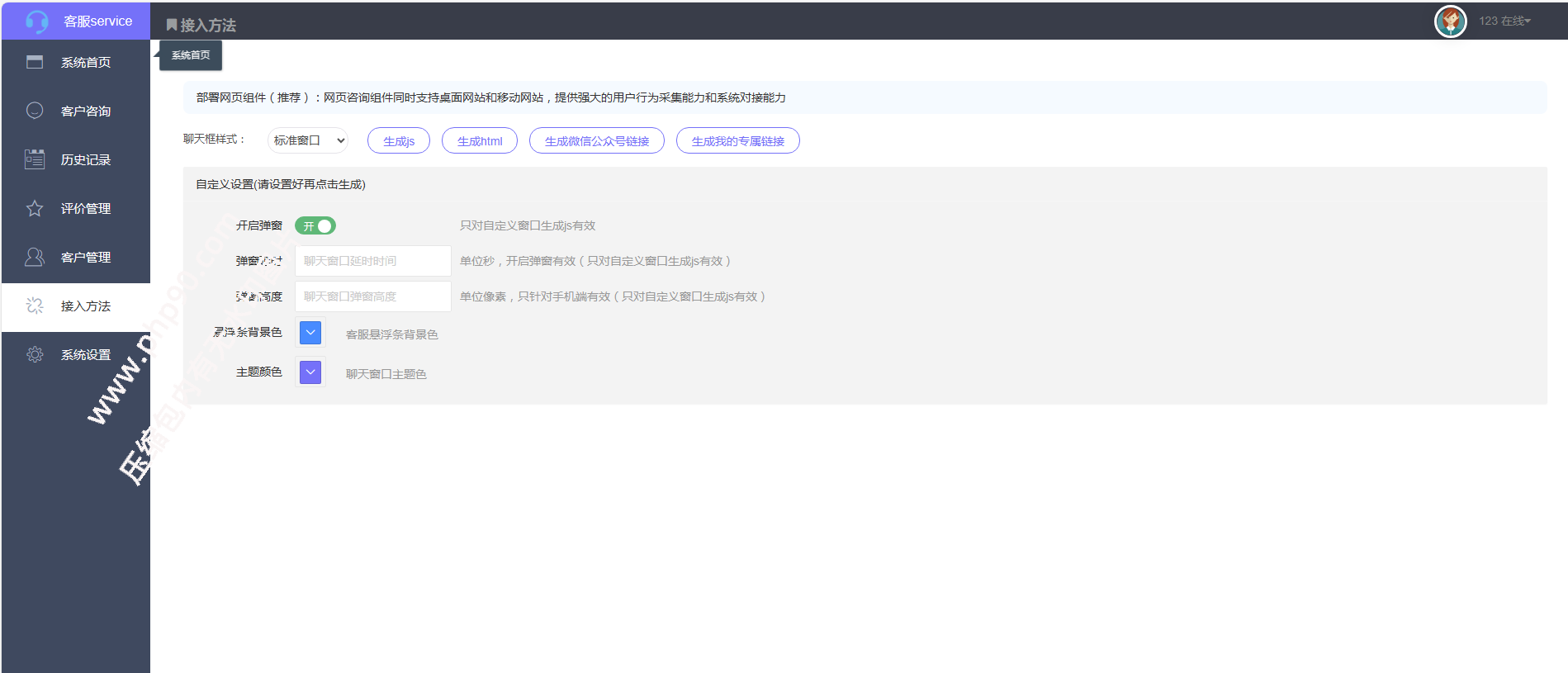Screen dimensions: 1568x673
Task: Expand the 123 在线 status menu
Action: coord(1504,21)
